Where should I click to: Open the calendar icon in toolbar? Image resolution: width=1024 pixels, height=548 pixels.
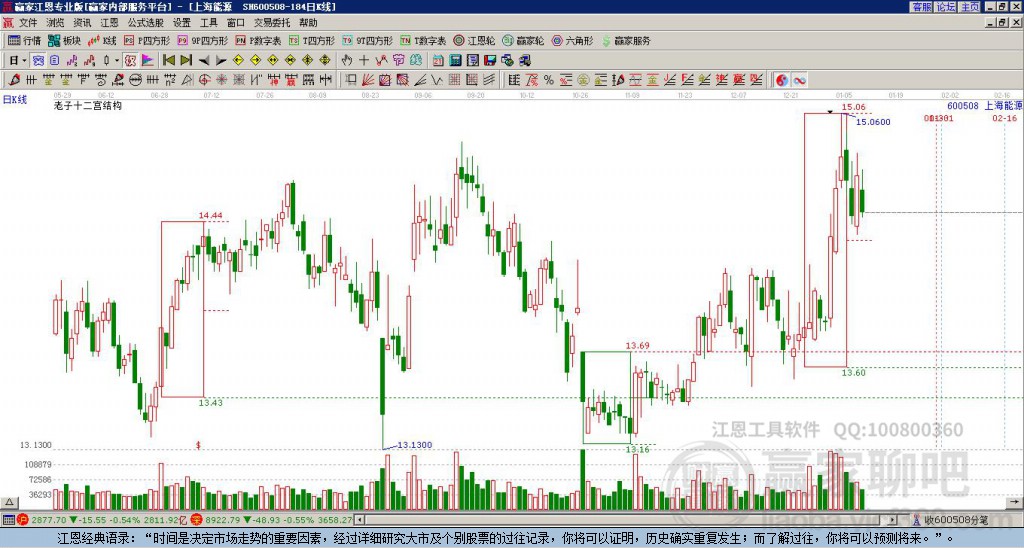coord(438,61)
